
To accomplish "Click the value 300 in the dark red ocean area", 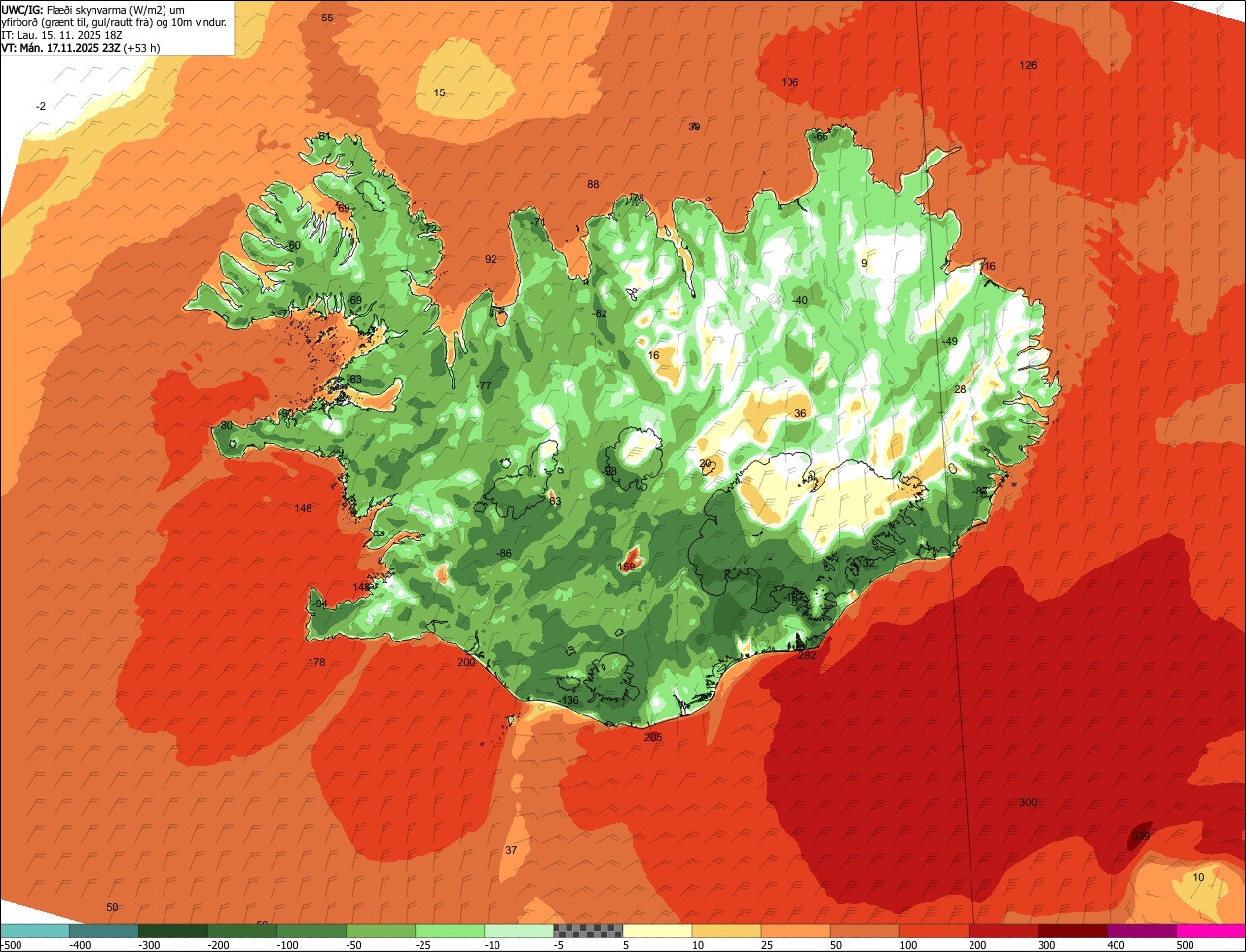I will 1028,803.
